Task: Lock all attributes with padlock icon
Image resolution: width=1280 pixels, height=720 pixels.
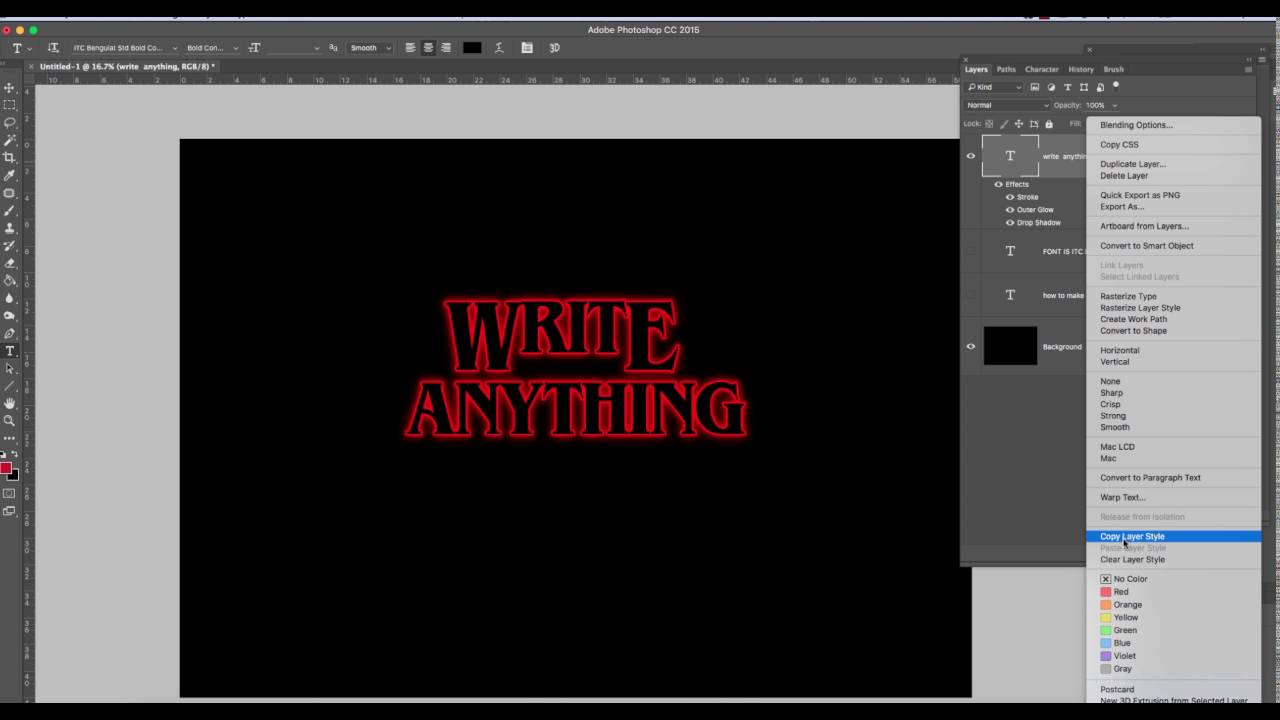Action: [1049, 124]
